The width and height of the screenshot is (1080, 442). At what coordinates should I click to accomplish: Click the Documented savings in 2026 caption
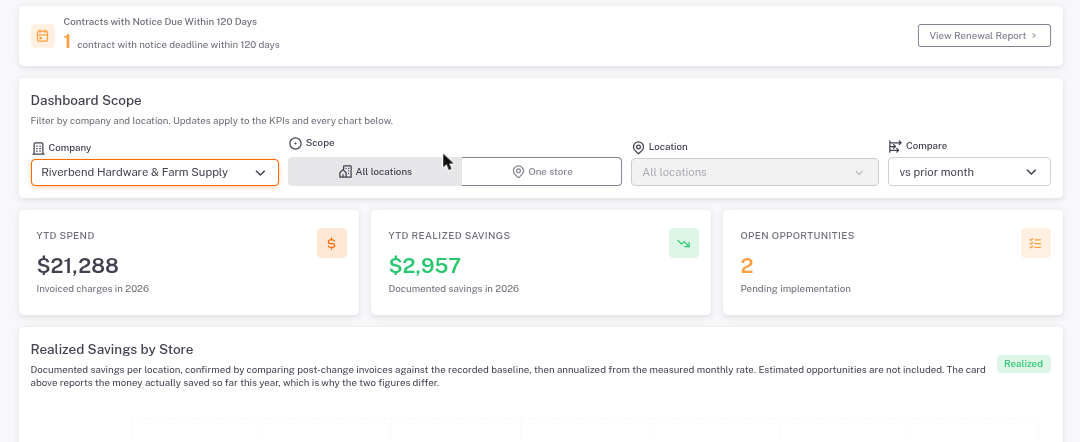click(x=454, y=288)
